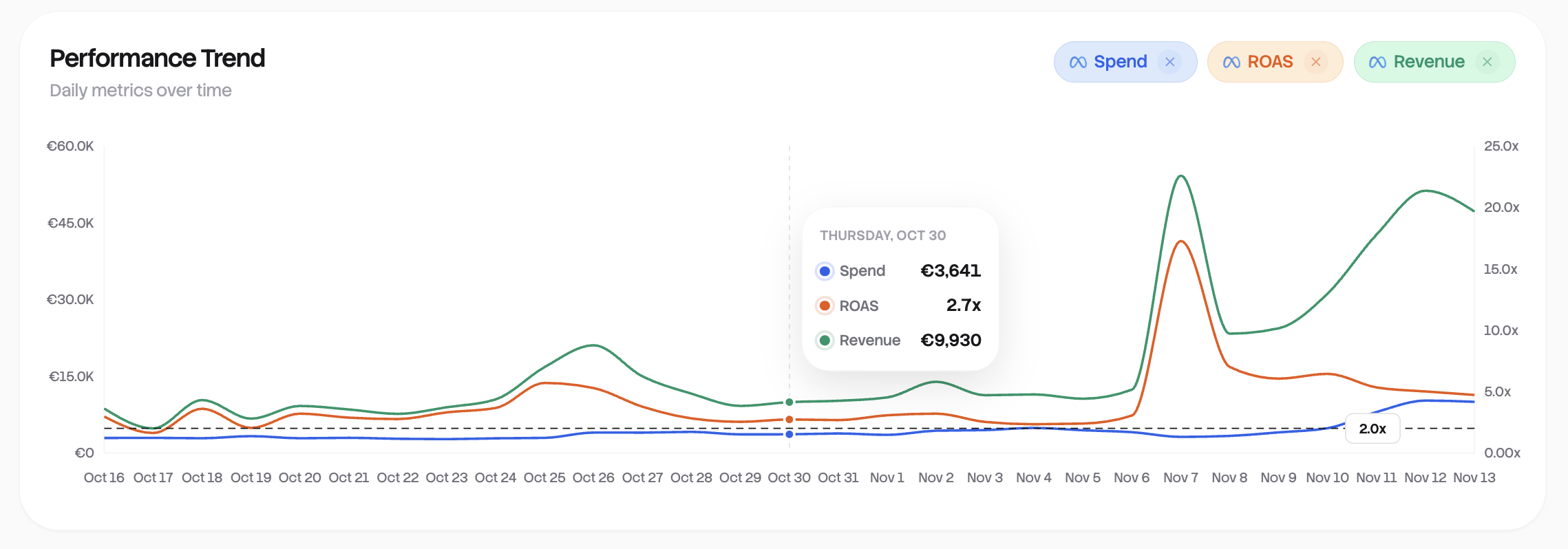Click the Oct 25 axis label

click(x=544, y=477)
